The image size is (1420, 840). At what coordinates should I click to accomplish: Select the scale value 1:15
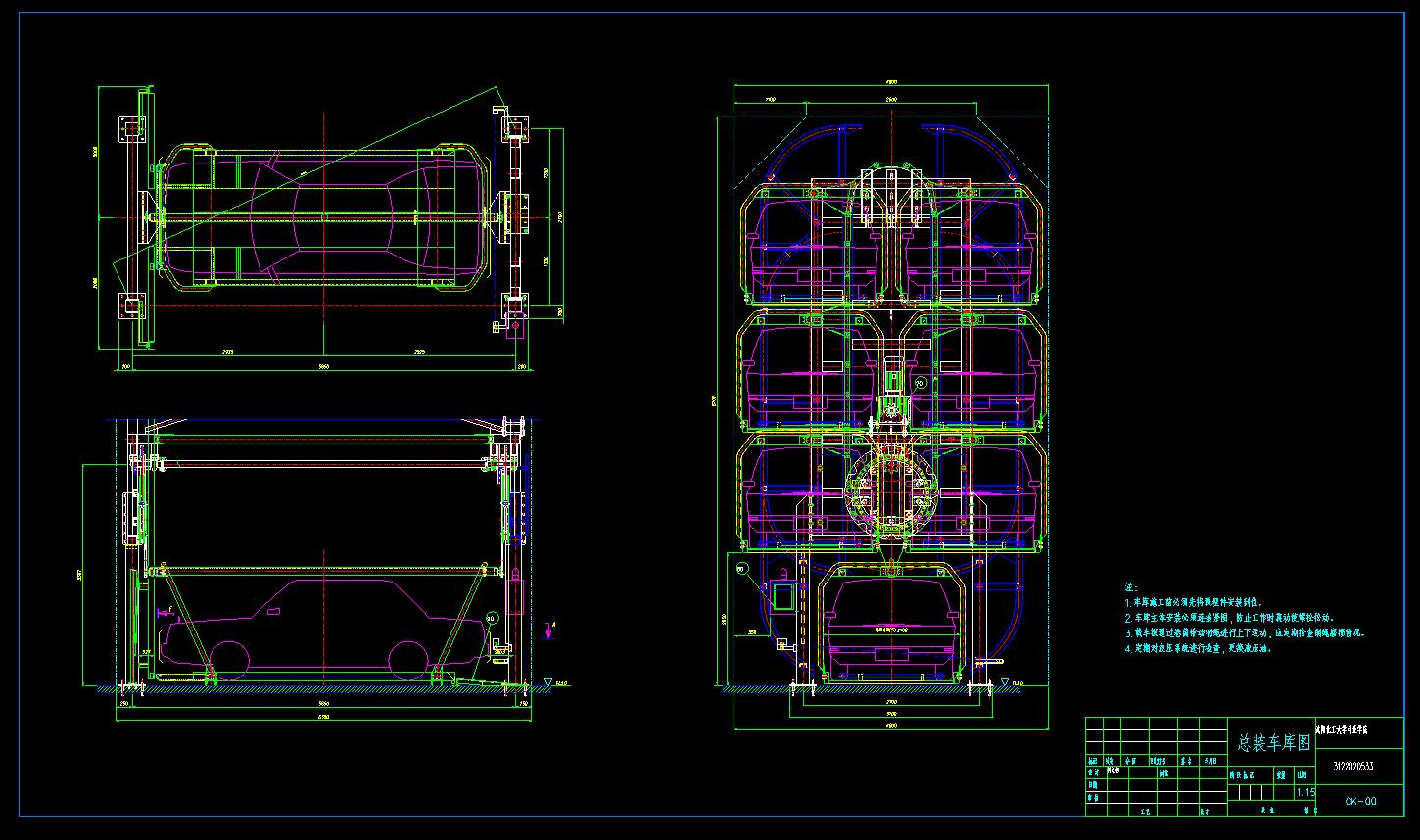coord(1305,792)
